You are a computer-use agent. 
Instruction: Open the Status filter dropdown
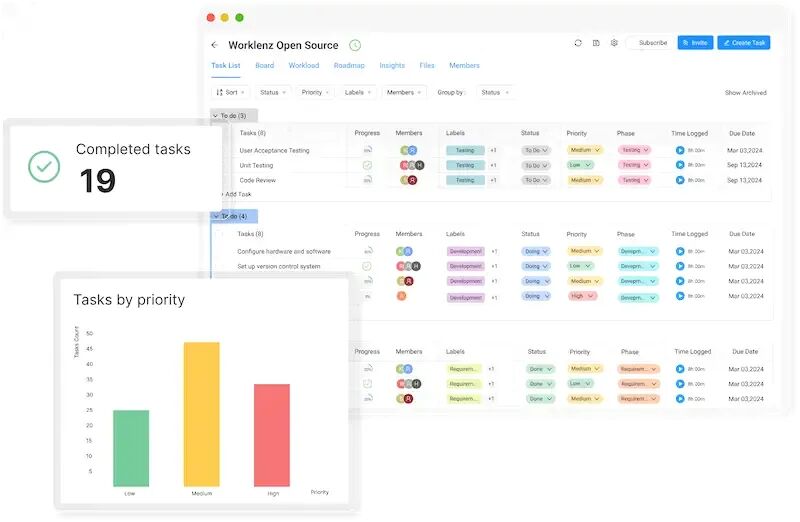click(273, 92)
